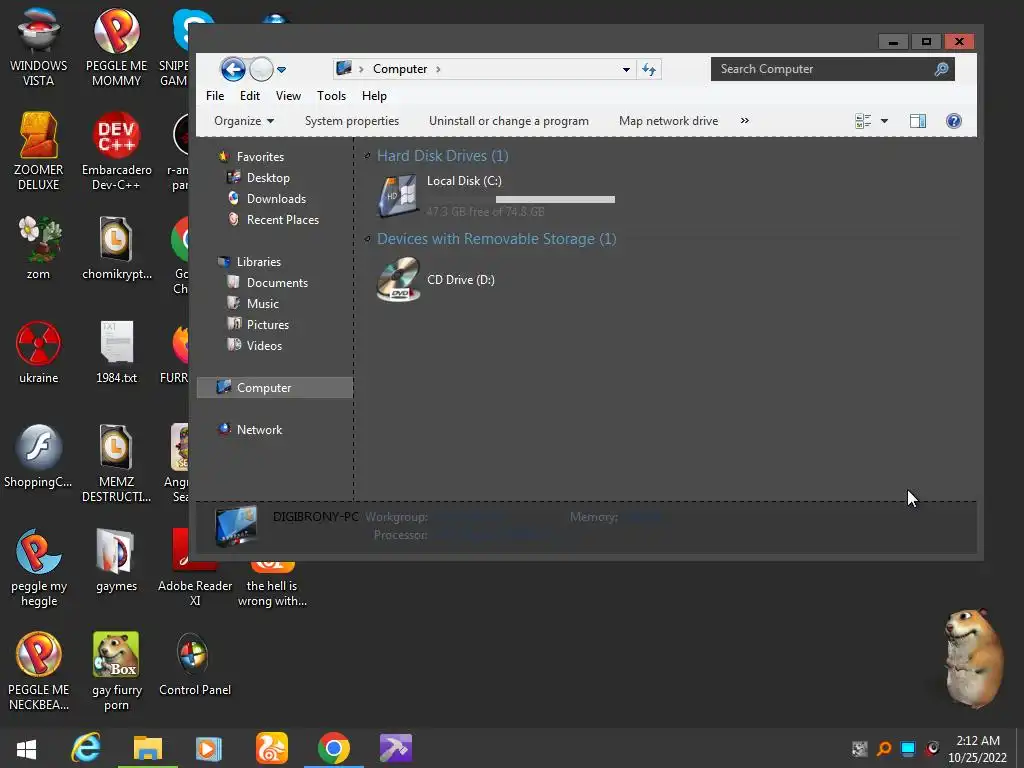Open Internet Explorer from taskbar
This screenshot has height=768, width=1024.
(86, 748)
